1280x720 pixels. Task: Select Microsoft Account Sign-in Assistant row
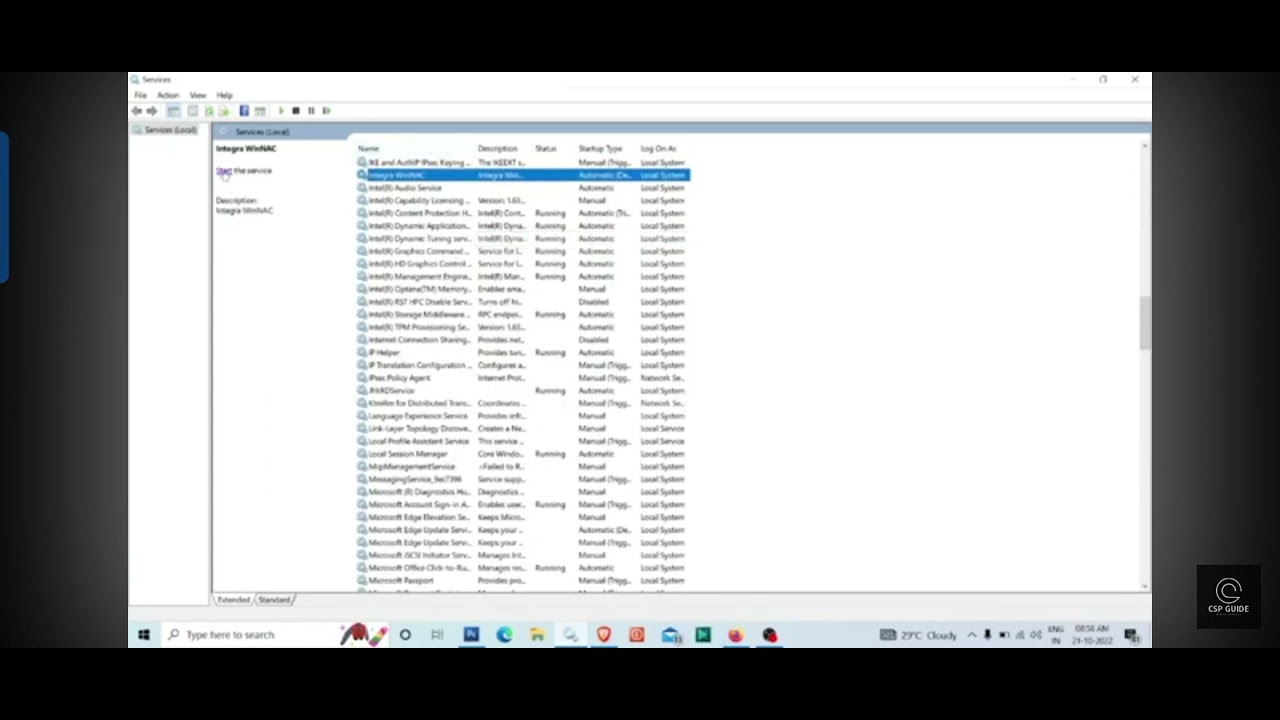(x=523, y=504)
